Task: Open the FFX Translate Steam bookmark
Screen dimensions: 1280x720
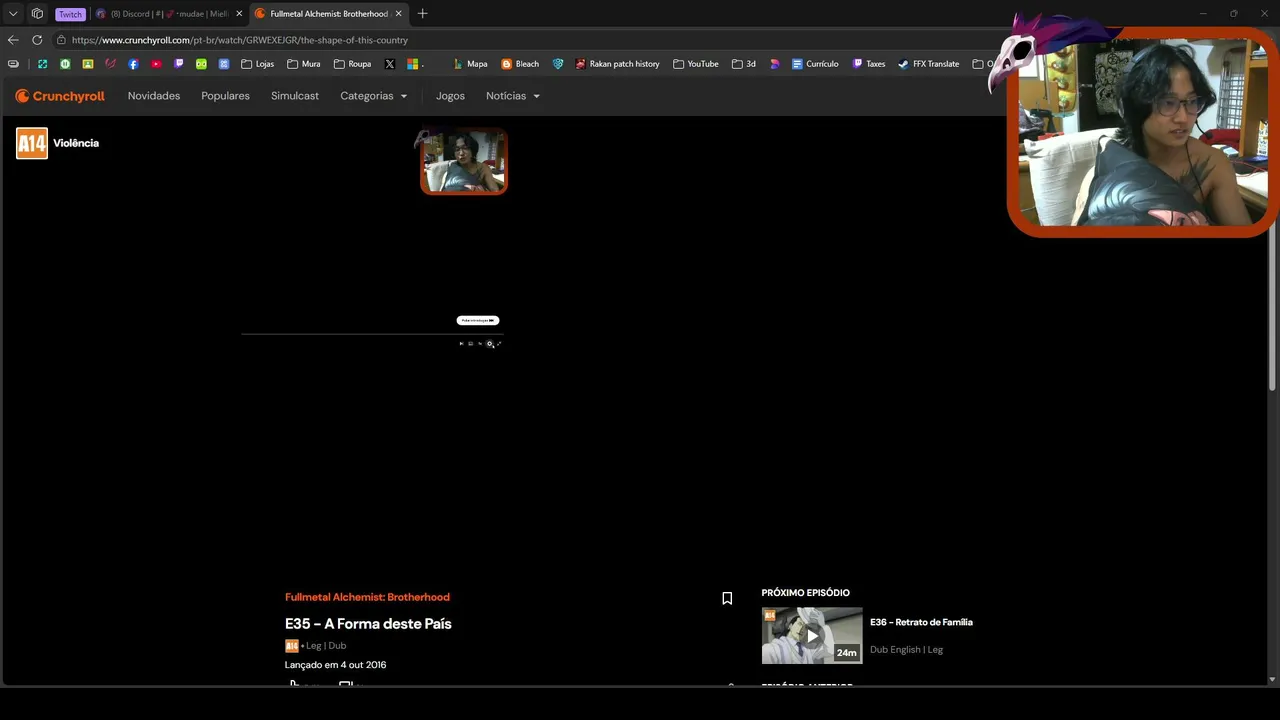Action: point(929,64)
